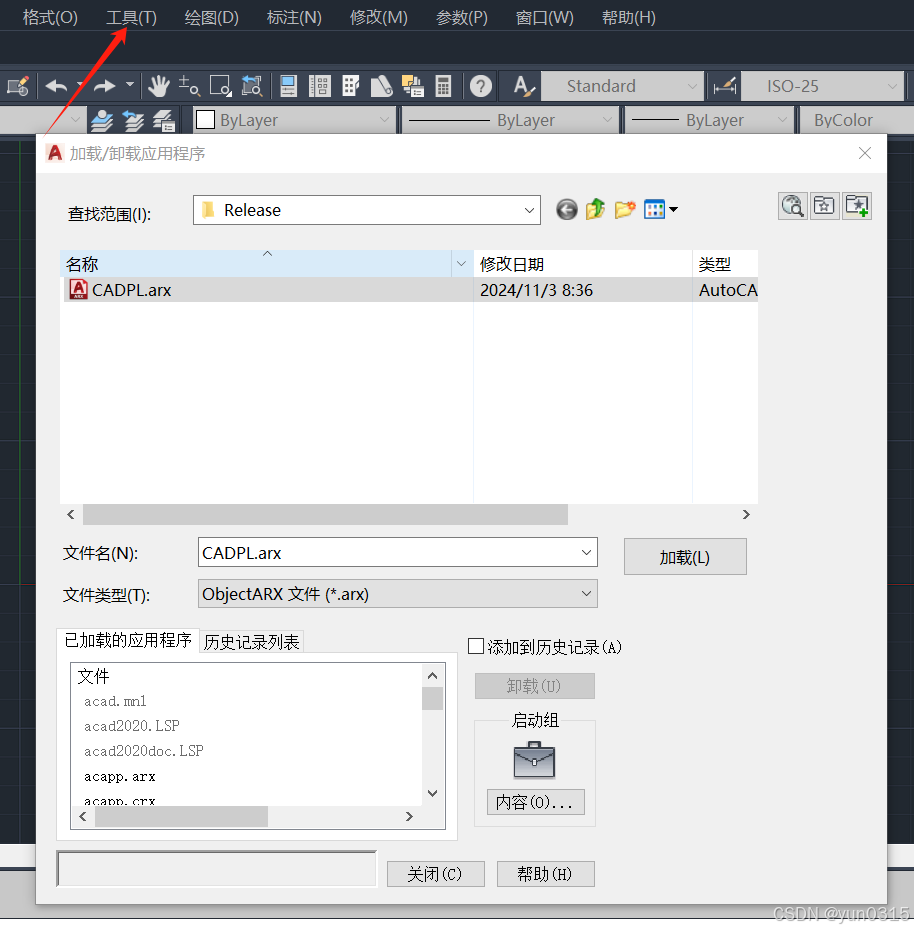Screen dimensions: 914x930
Task: Return to the previous zoom view
Action: 252,87
